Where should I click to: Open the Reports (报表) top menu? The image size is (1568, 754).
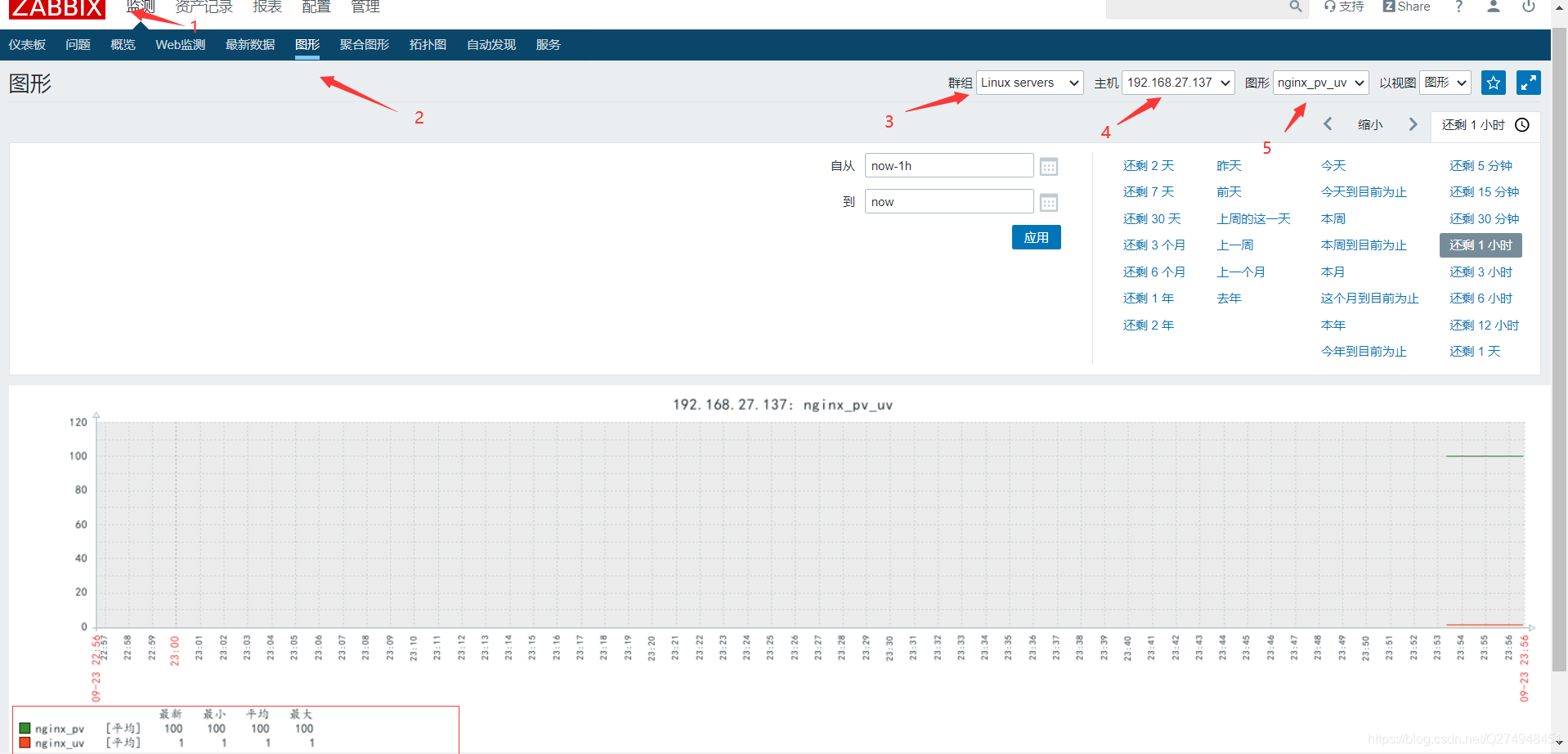(x=267, y=7)
